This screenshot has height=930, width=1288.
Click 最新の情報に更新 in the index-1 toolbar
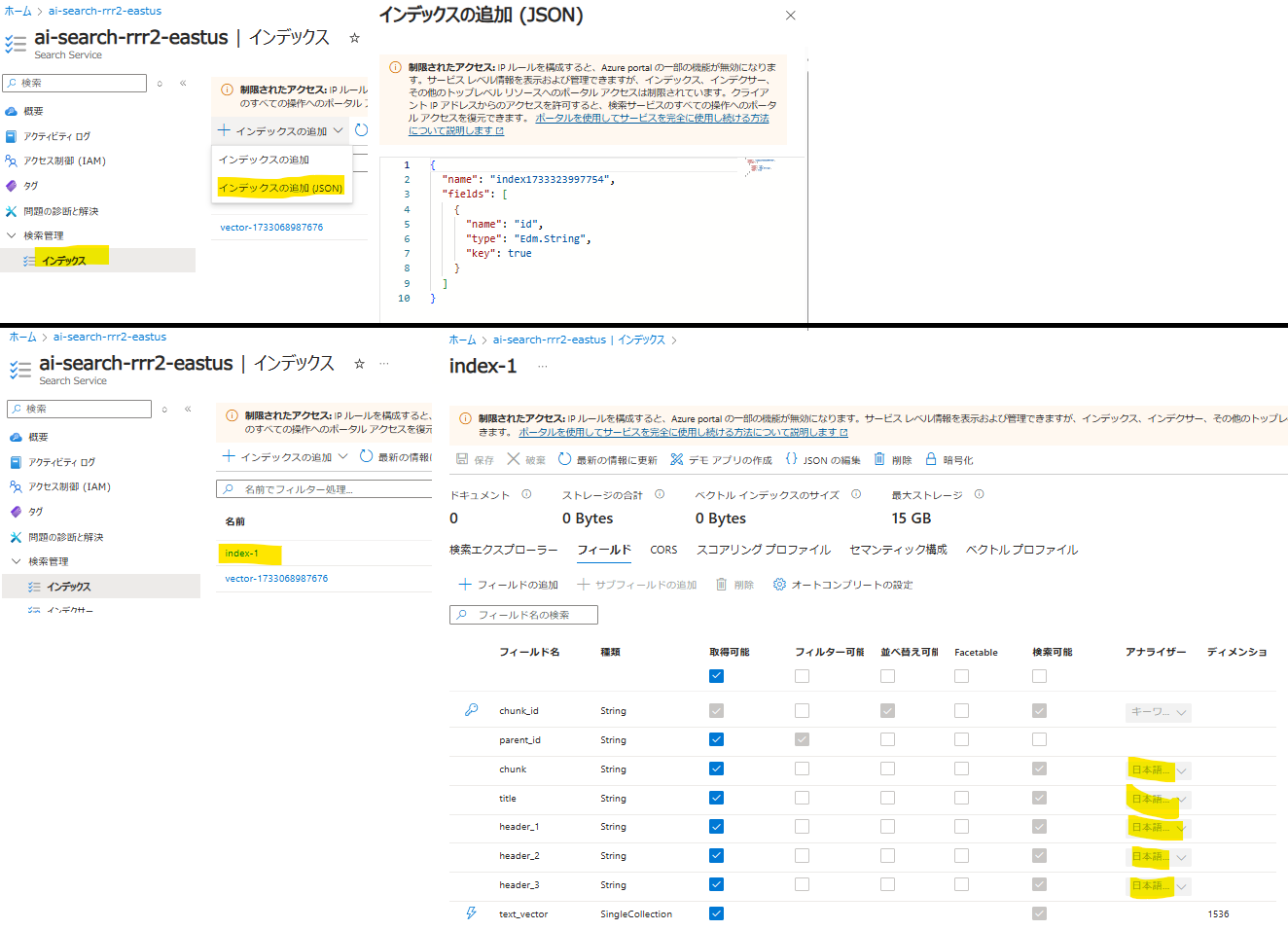pyautogui.click(x=608, y=460)
